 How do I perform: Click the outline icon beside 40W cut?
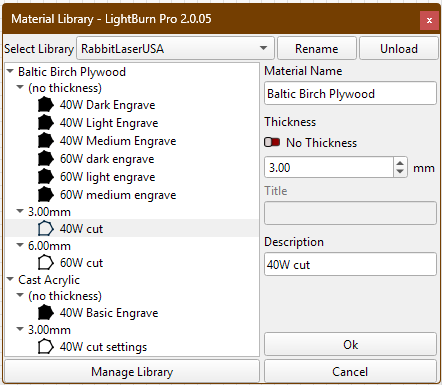click(46, 229)
